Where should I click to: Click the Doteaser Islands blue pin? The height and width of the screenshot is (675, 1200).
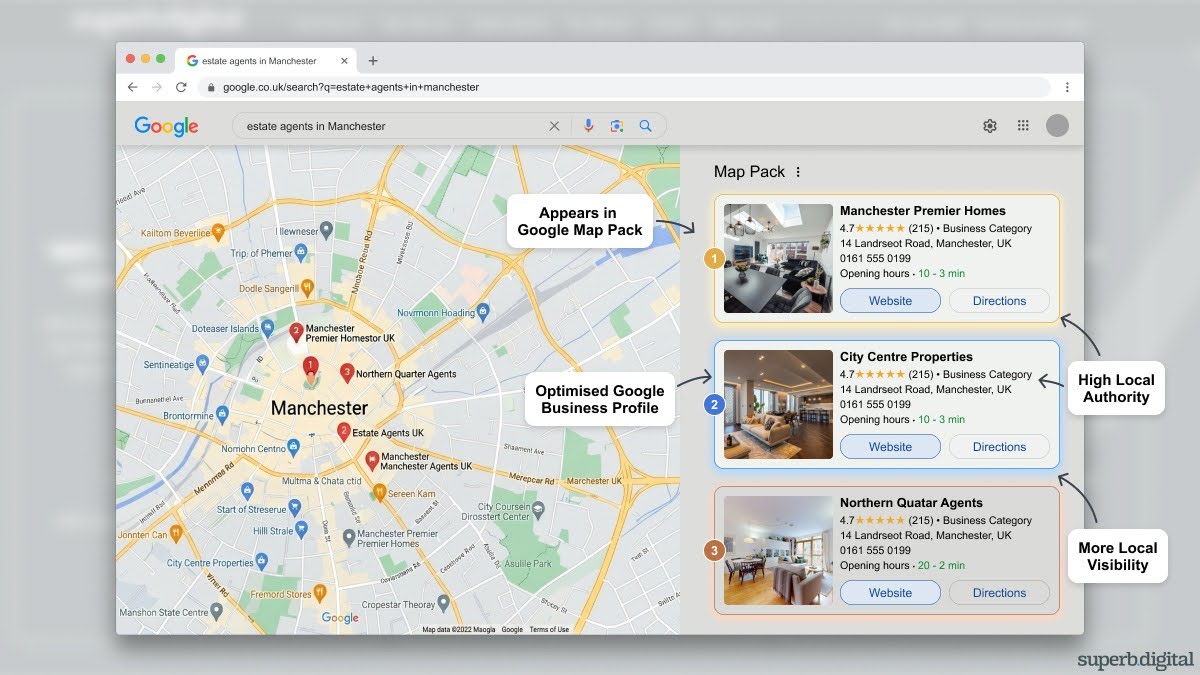coord(267,328)
